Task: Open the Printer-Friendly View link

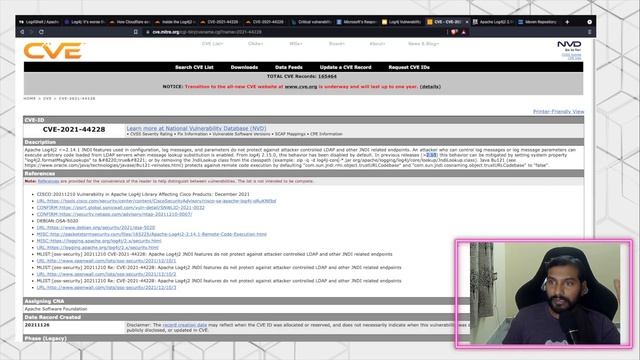Action: [x=558, y=111]
